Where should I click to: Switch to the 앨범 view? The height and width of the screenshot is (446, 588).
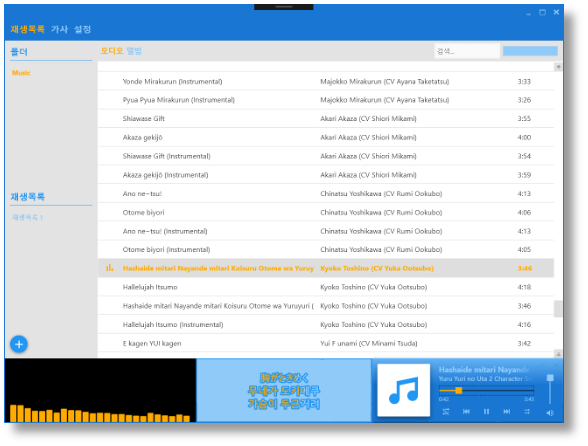pyautogui.click(x=134, y=51)
